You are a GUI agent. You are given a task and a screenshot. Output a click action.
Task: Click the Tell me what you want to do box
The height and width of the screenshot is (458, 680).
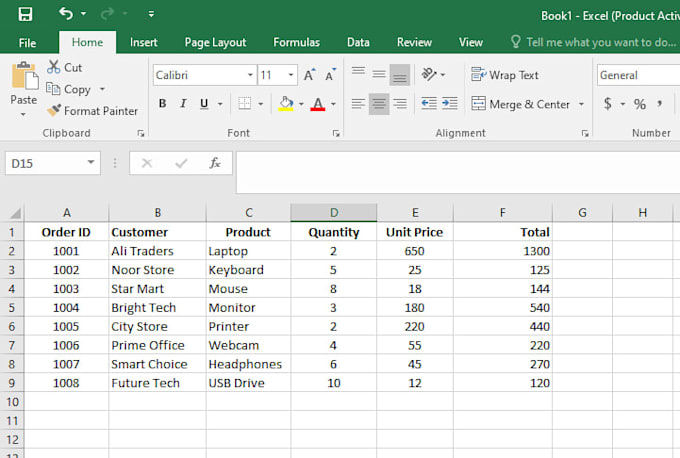point(595,43)
